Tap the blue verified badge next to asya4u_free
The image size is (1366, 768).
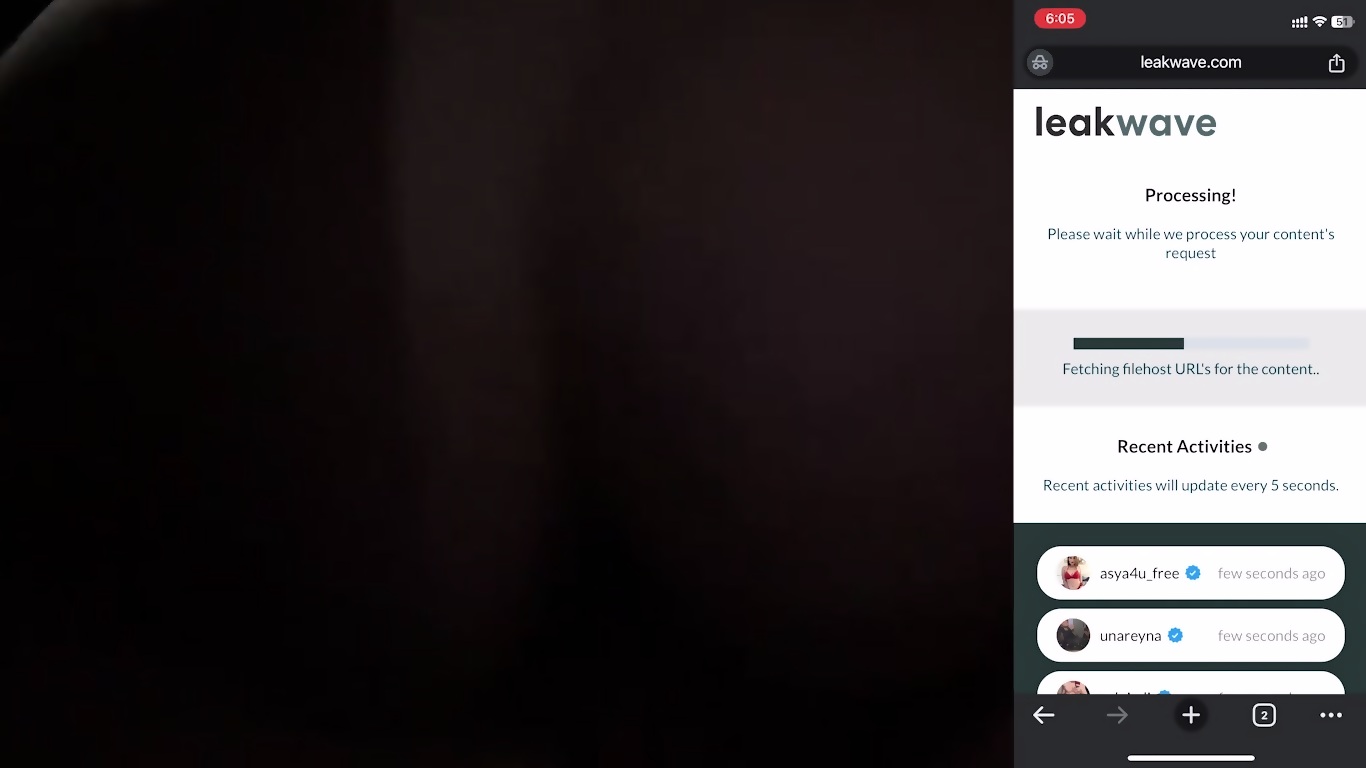coord(1192,573)
